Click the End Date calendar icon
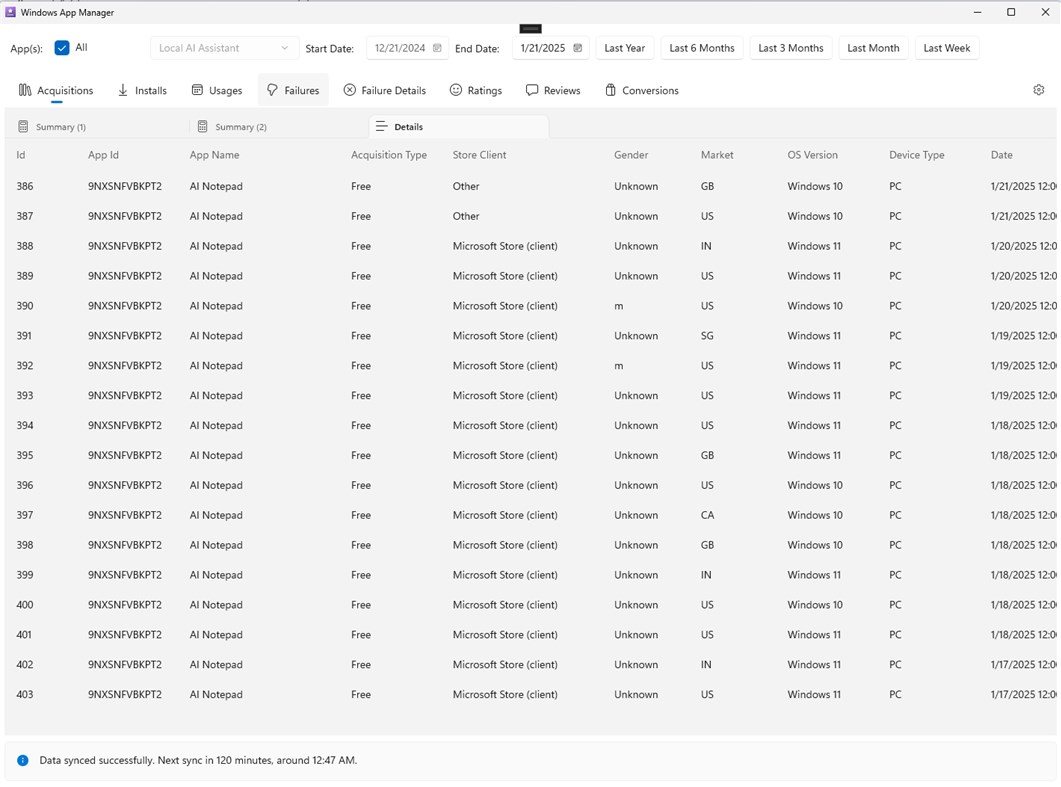This screenshot has width=1061, height=787. pos(577,48)
